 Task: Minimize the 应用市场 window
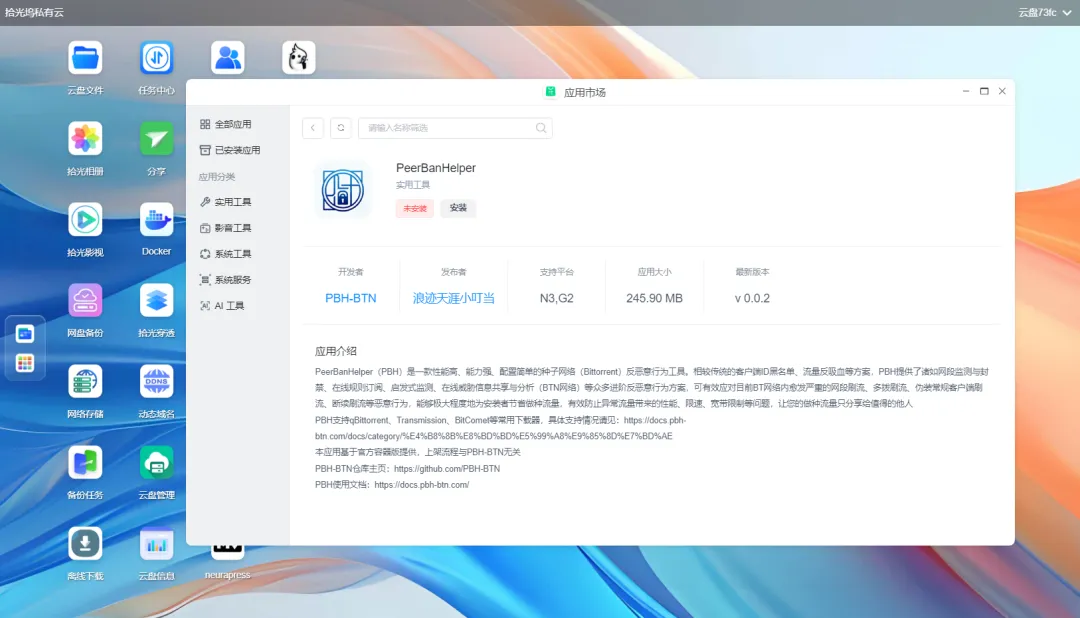click(x=966, y=91)
